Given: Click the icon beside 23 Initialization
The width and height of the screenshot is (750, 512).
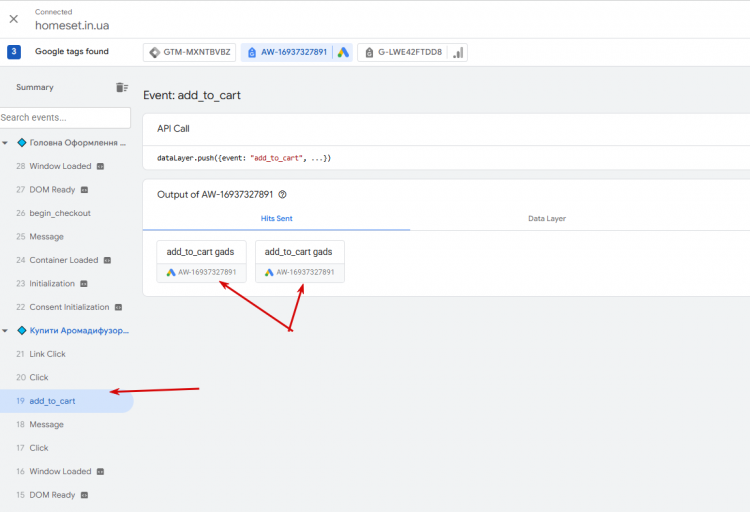Looking at the screenshot, I should coord(84,284).
